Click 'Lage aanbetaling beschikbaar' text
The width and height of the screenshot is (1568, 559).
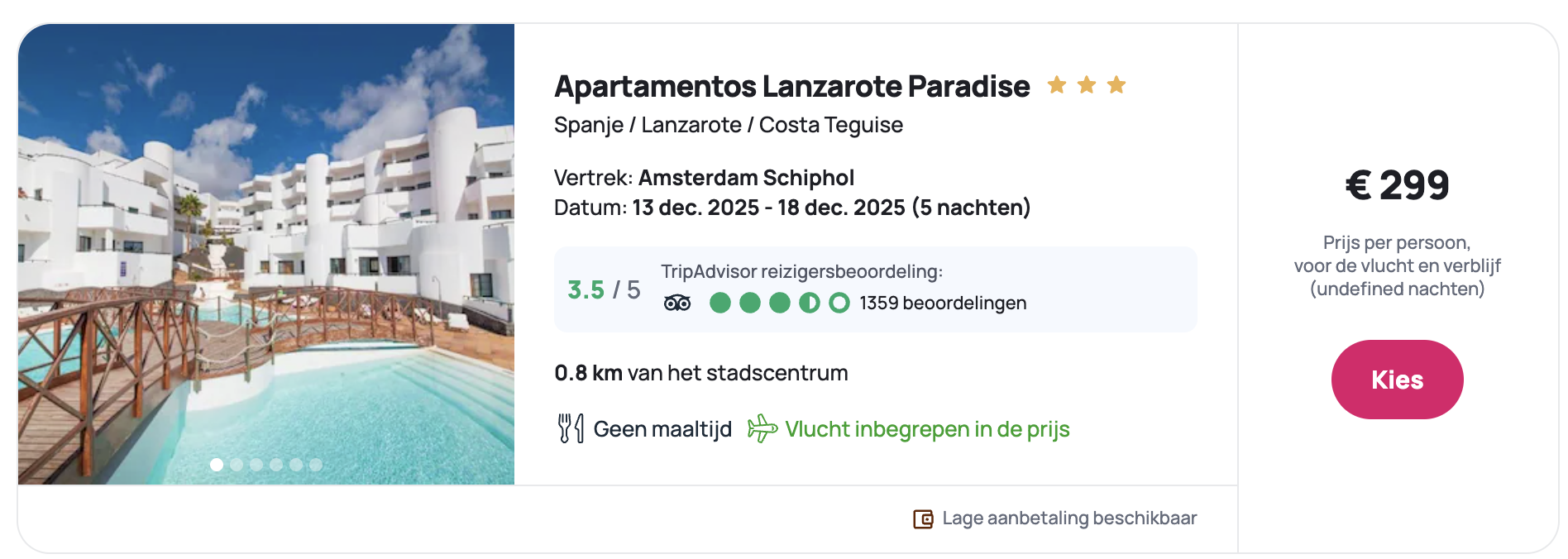[1068, 518]
